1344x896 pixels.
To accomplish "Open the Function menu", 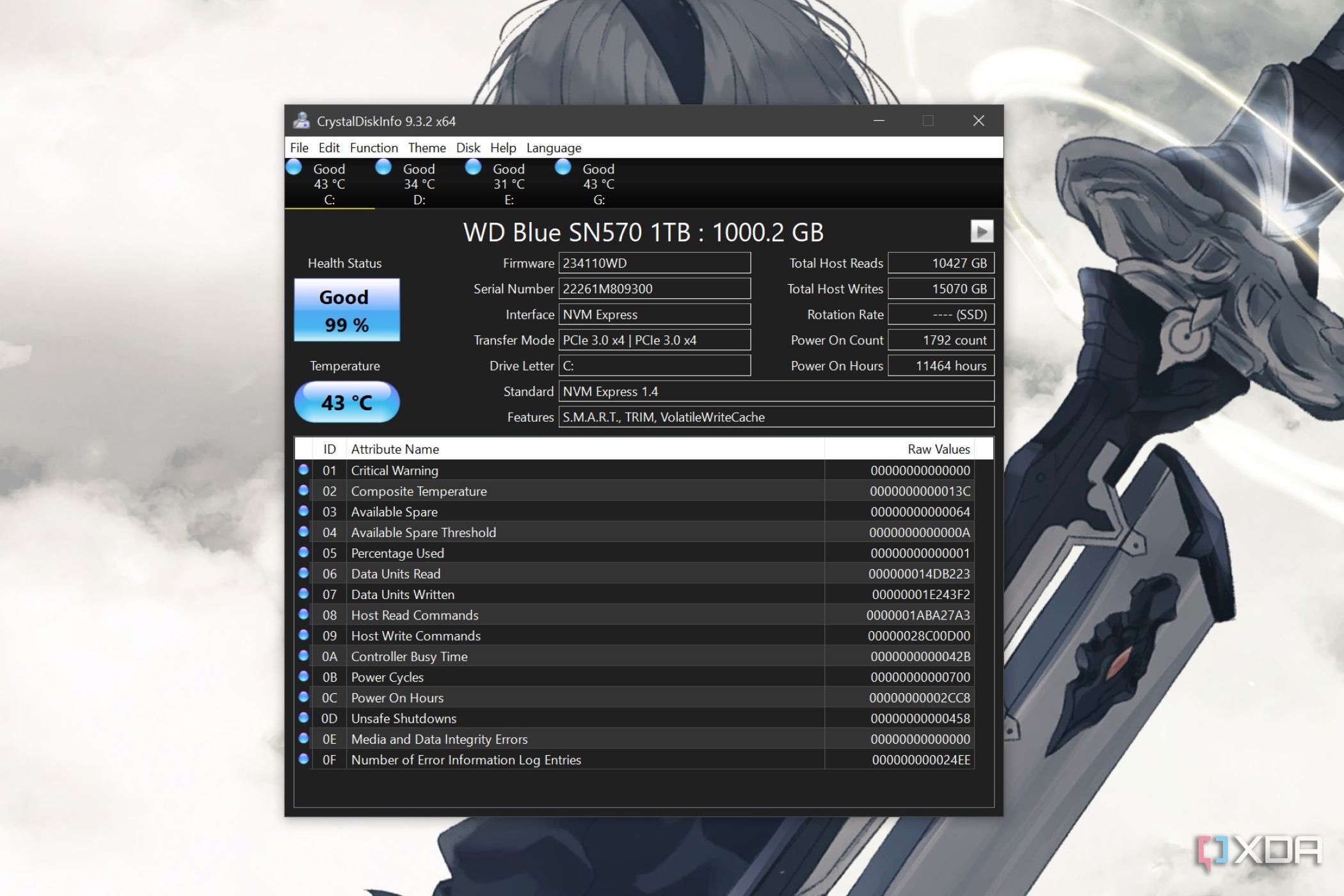I will 374,148.
